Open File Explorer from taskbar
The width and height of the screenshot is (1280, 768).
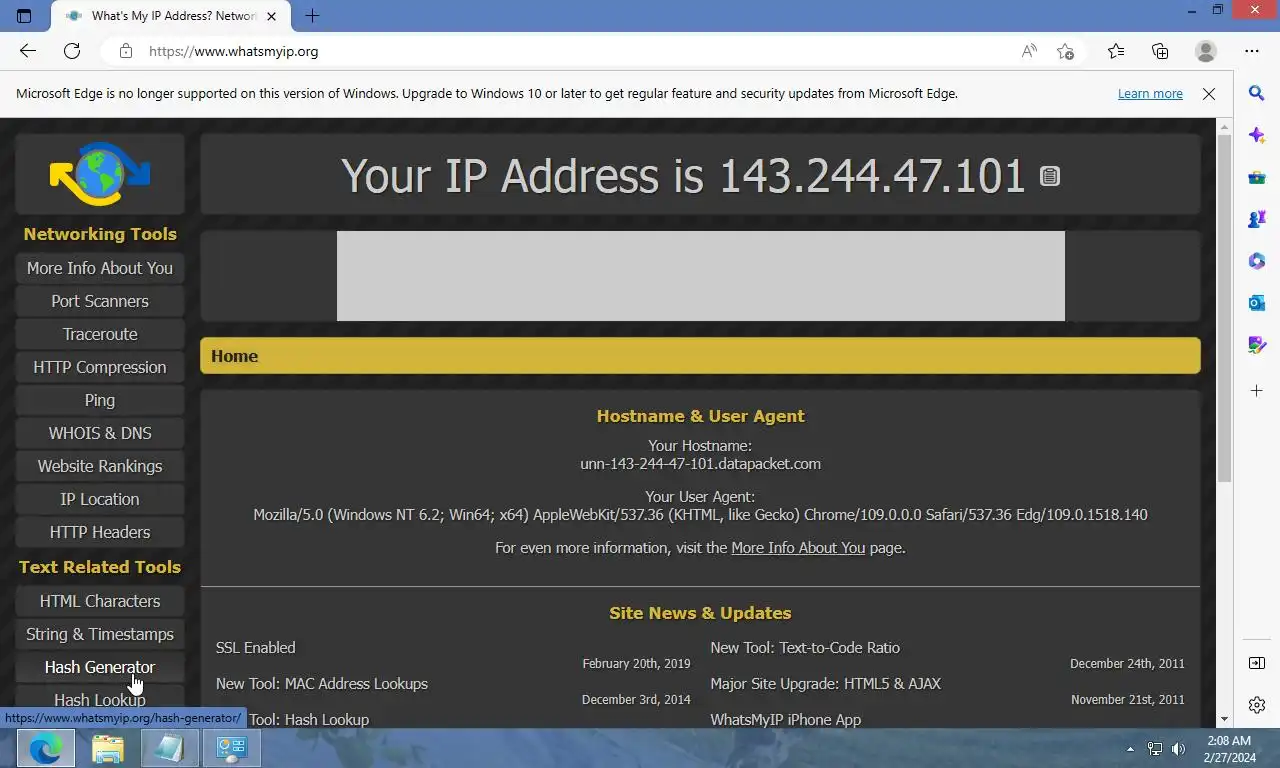tap(108, 748)
